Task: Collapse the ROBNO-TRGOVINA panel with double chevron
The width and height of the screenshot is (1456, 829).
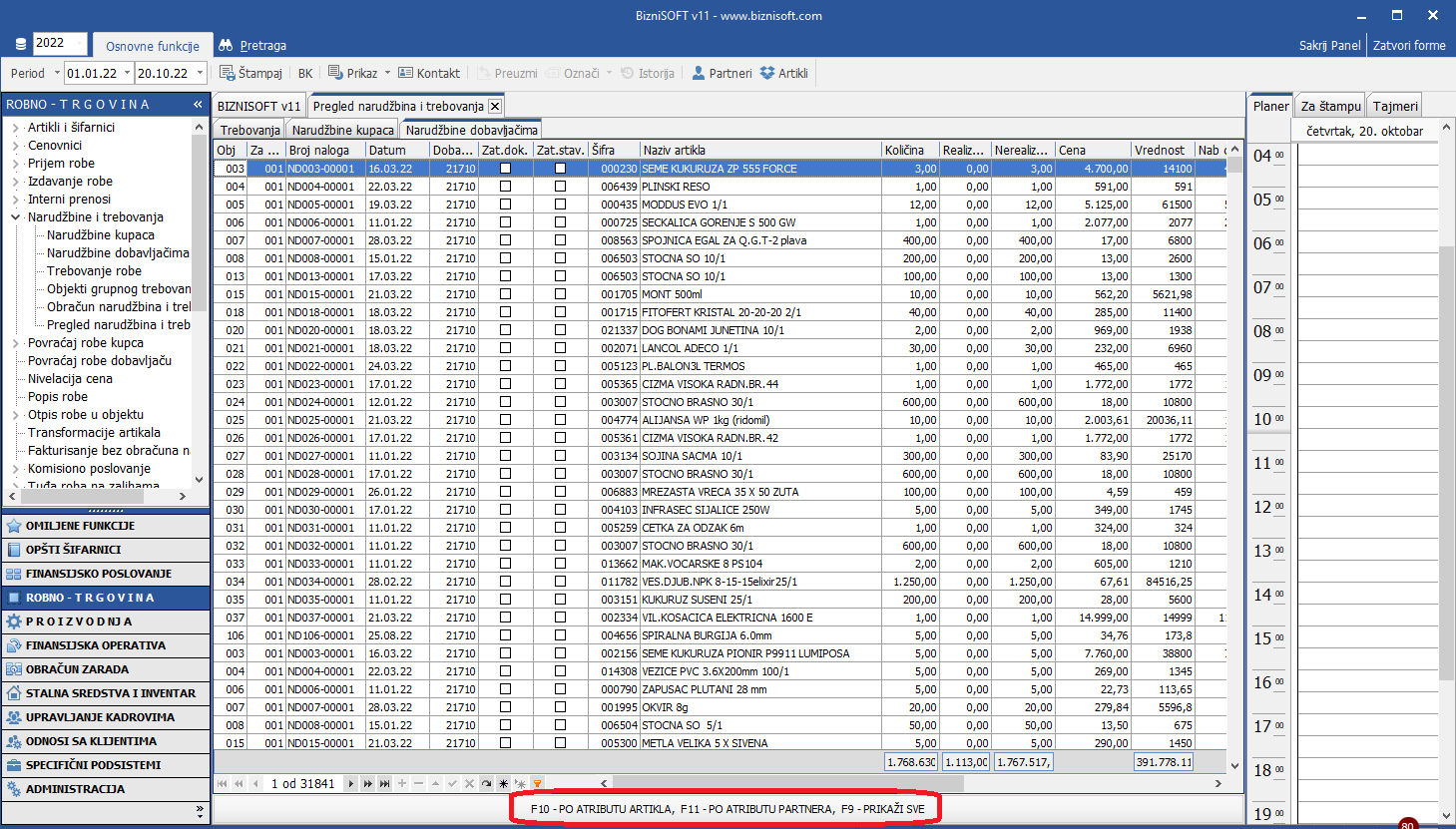Action: [x=198, y=104]
